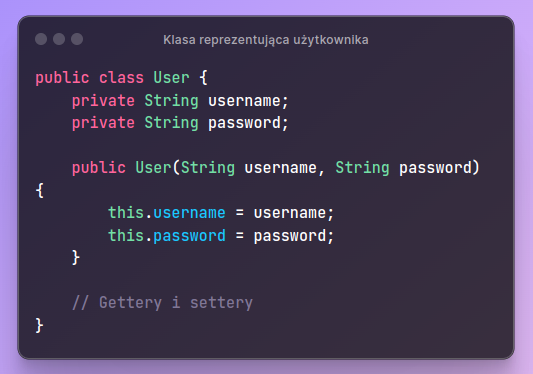Click the first gray window dot

(41, 39)
